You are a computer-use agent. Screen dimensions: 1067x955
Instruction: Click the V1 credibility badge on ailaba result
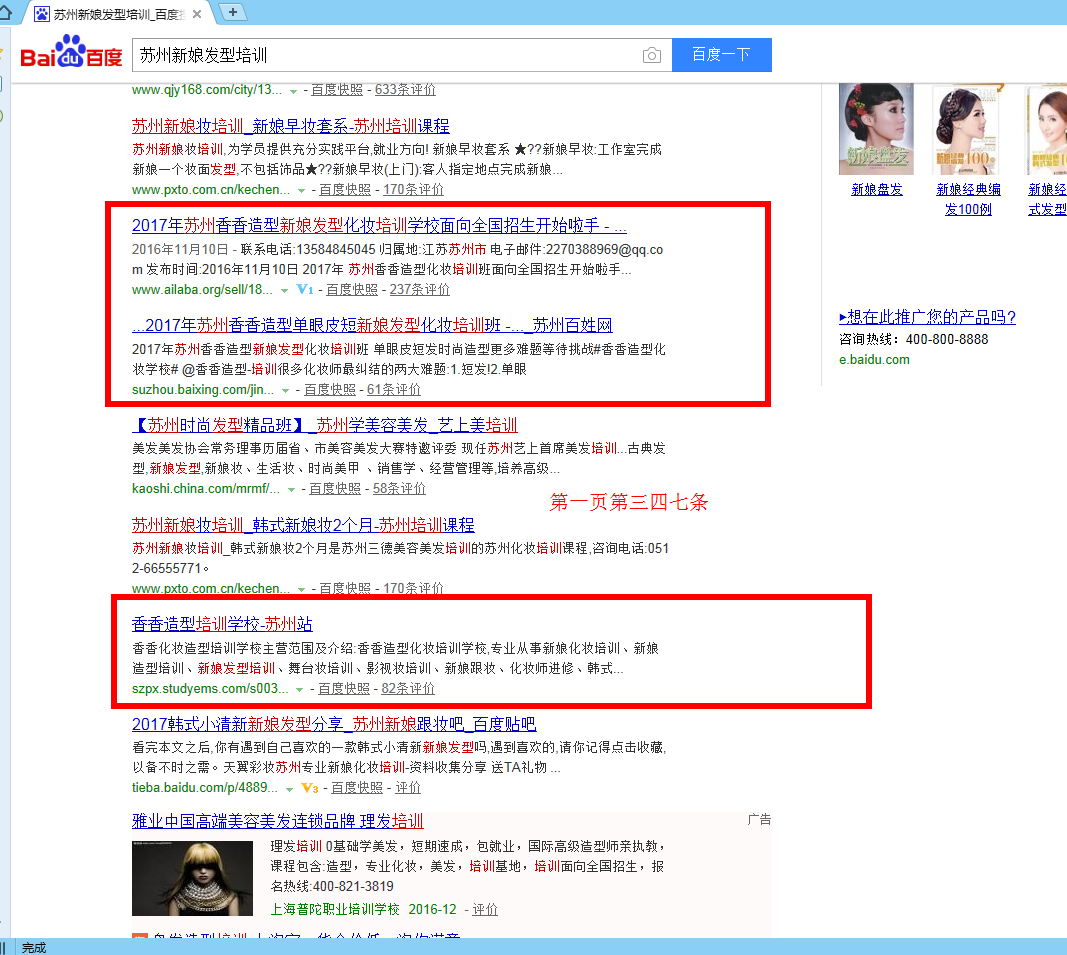pos(306,290)
